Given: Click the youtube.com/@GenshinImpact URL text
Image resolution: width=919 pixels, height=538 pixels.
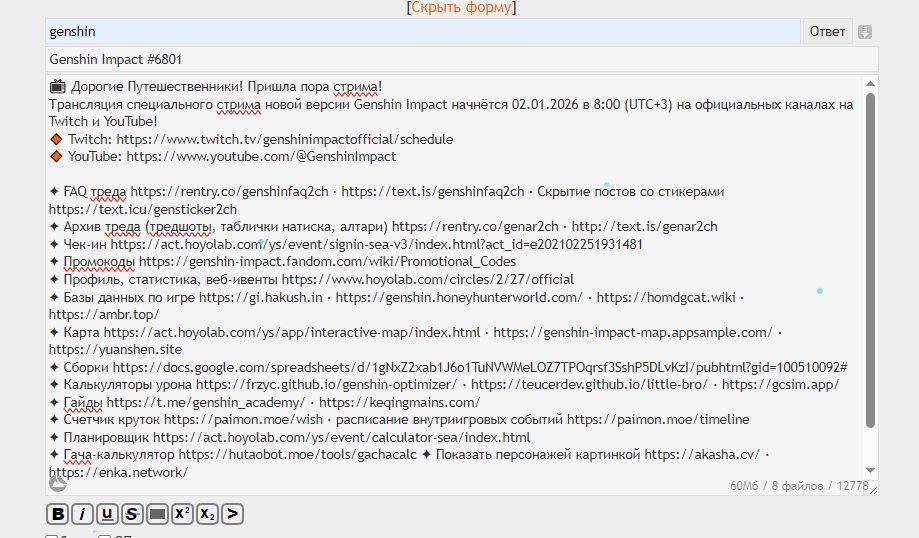Looking at the screenshot, I should click(261, 156).
